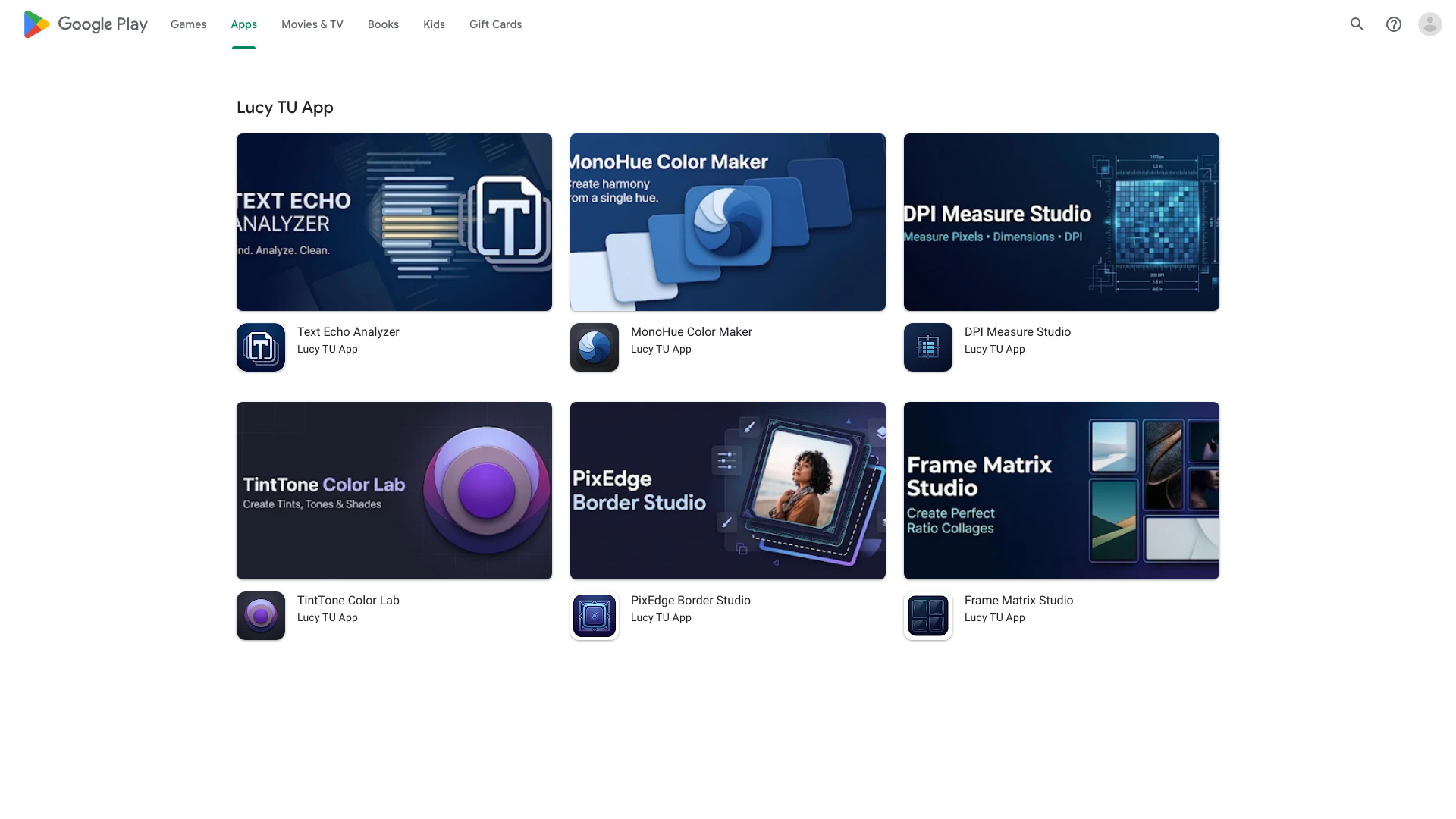Viewport: 1456px width, 819px height.
Task: Click the MonoHue Color Maker title link
Action: click(692, 332)
